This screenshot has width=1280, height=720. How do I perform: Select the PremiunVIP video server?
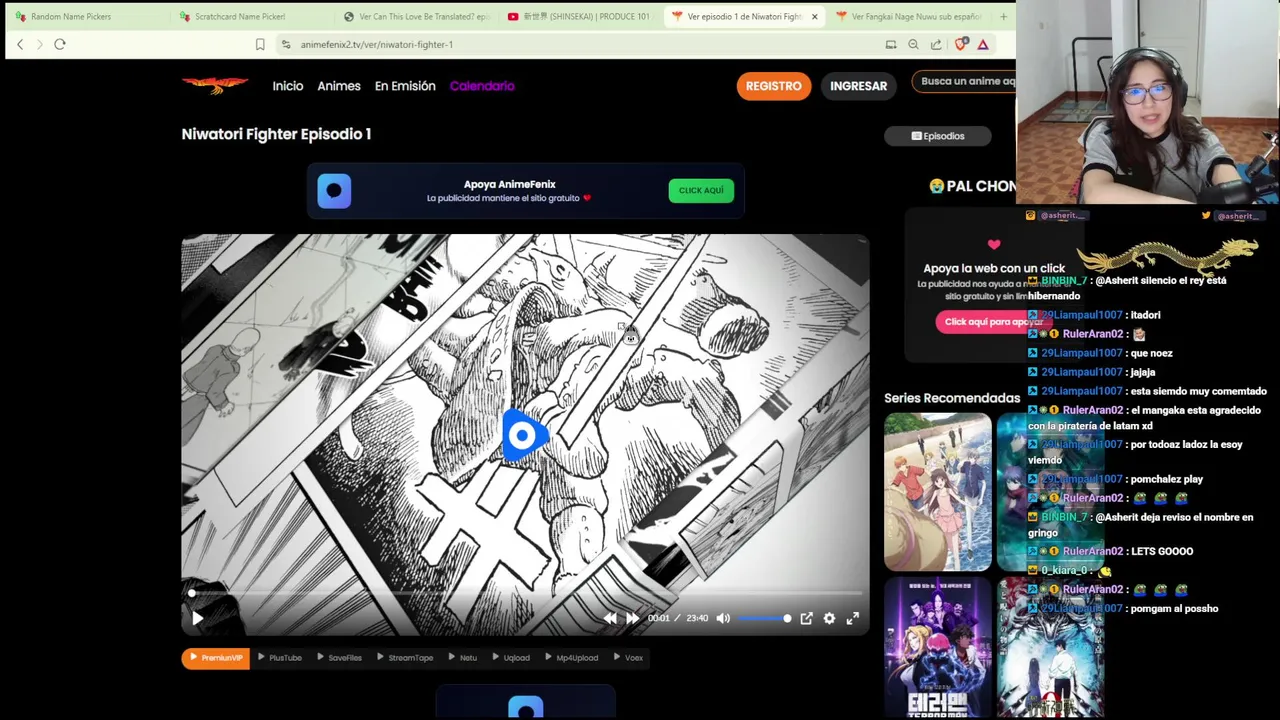tap(216, 658)
